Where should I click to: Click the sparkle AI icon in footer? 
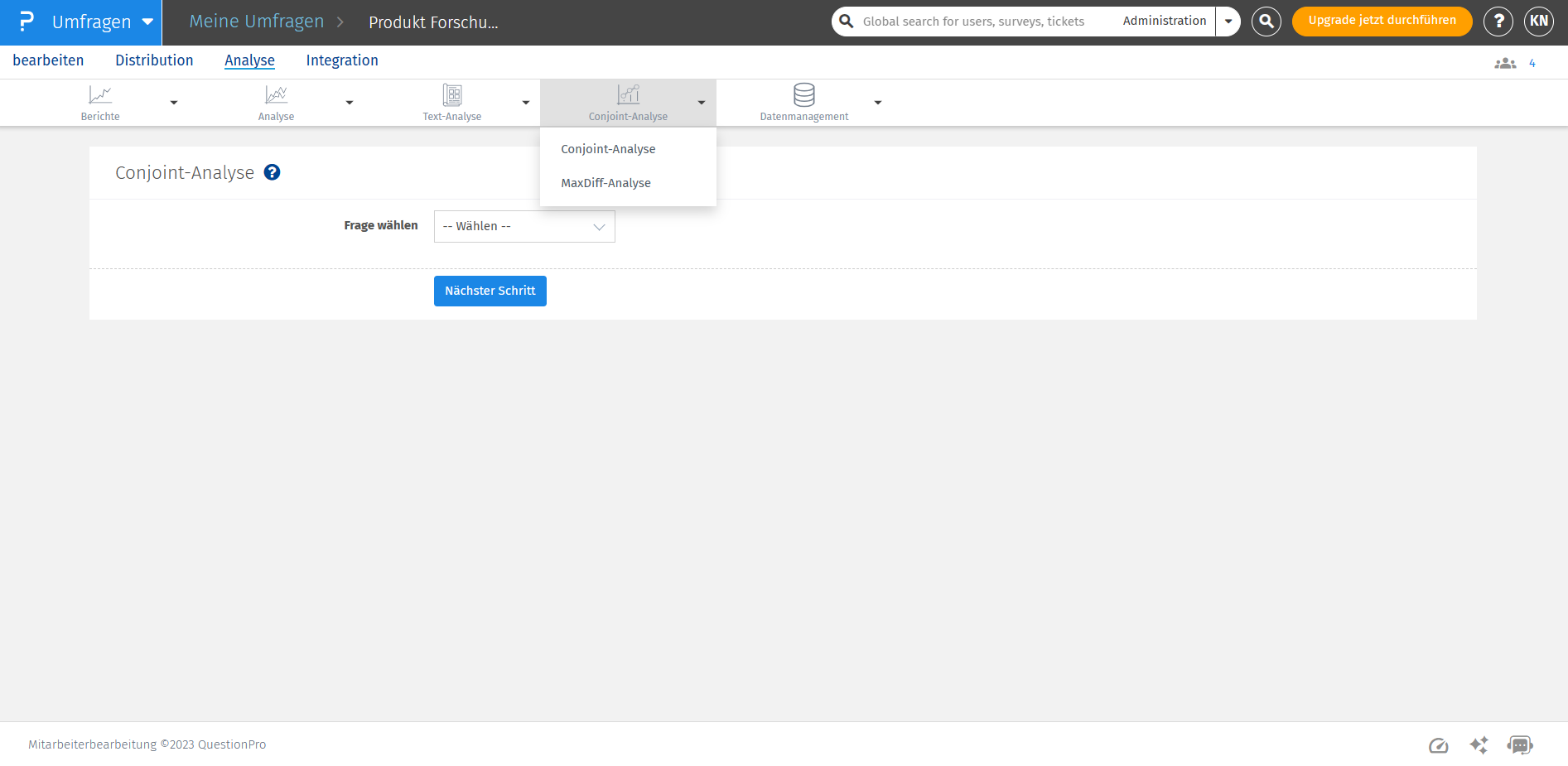coord(1479,745)
